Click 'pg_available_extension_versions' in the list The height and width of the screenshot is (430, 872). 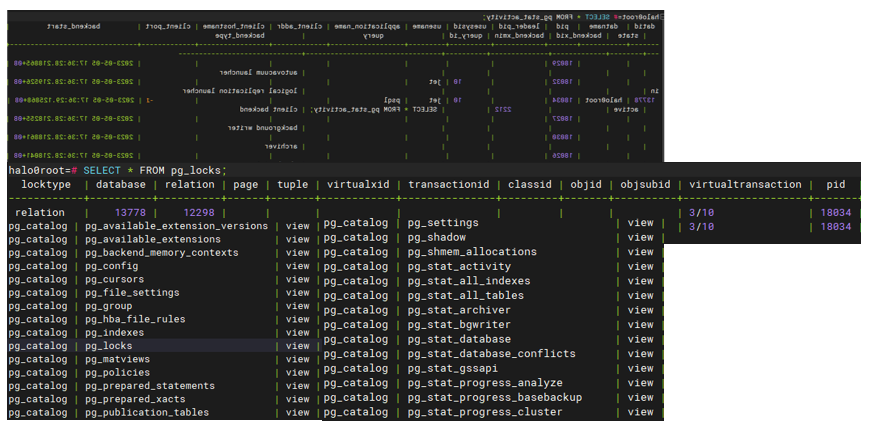176,226
